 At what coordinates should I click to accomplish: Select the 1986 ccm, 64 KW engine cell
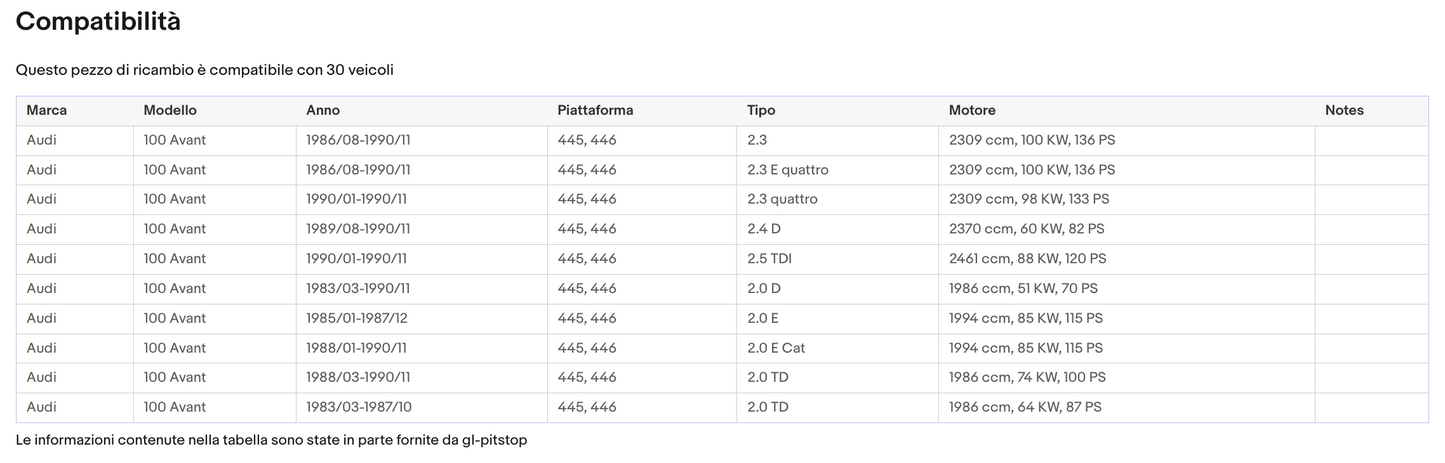pyautogui.click(x=1025, y=407)
